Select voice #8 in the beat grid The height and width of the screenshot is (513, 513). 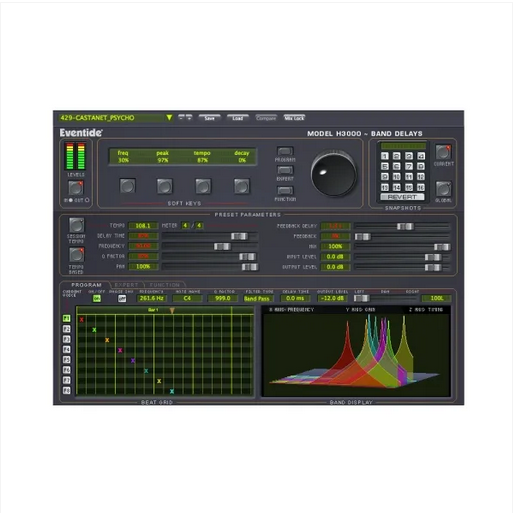[67, 390]
